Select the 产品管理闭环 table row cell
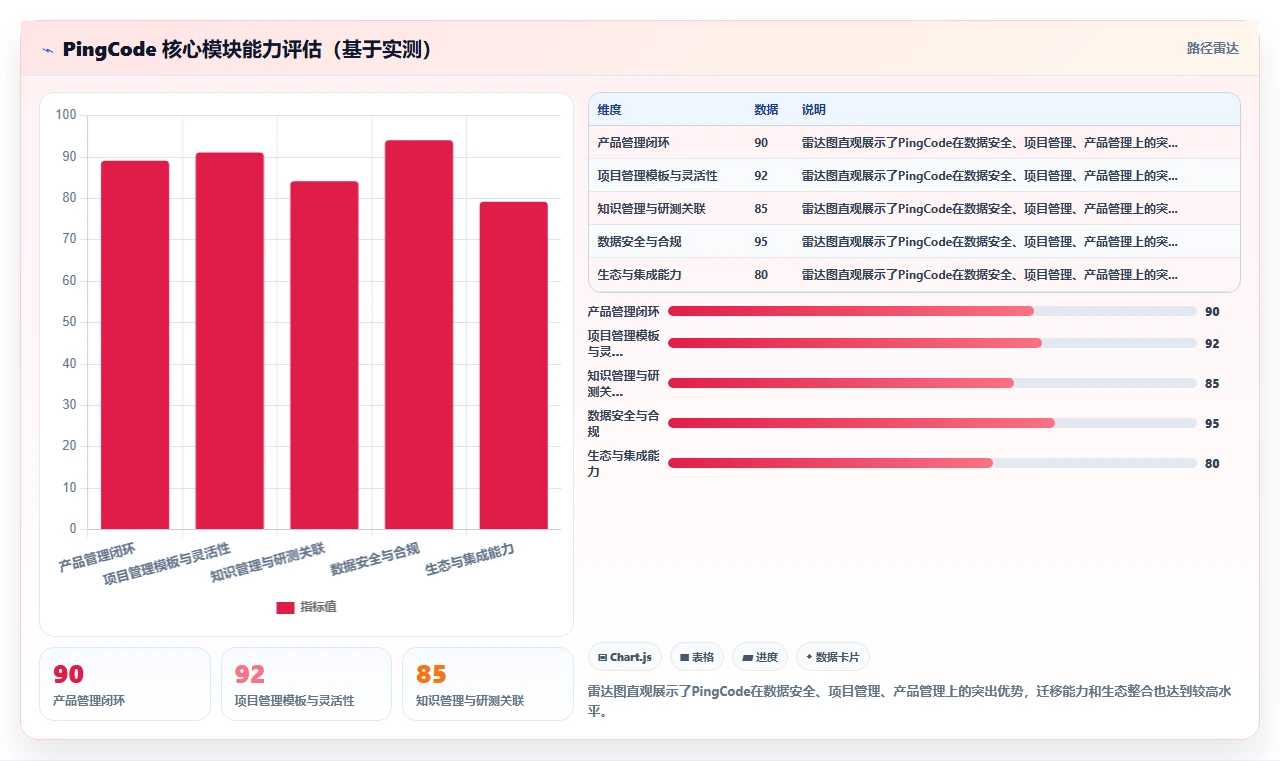1280x761 pixels. point(633,143)
